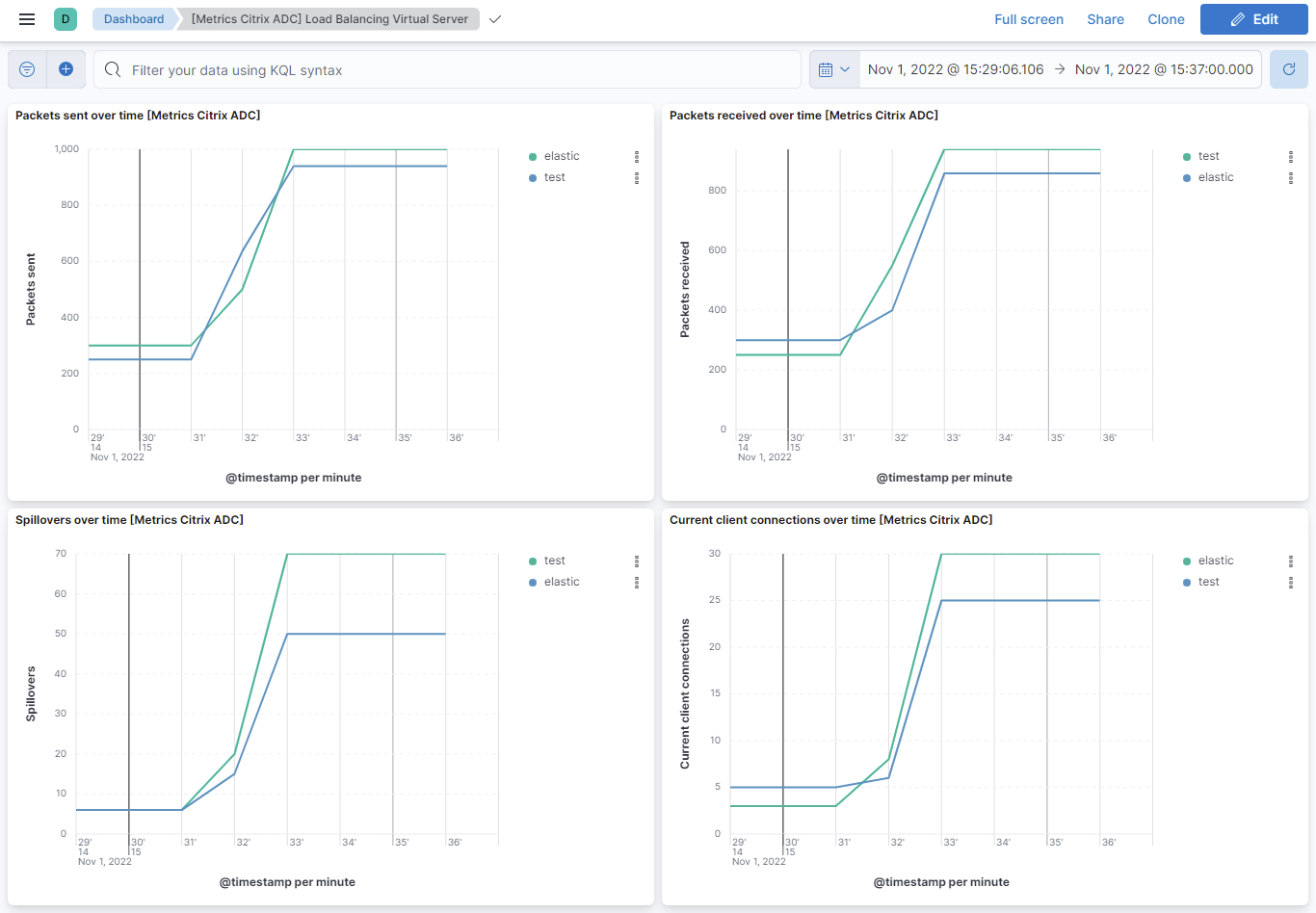Viewport: 1316px width, 913px height.
Task: Open panel options for Spillovers chart
Action: pyautogui.click(x=637, y=560)
